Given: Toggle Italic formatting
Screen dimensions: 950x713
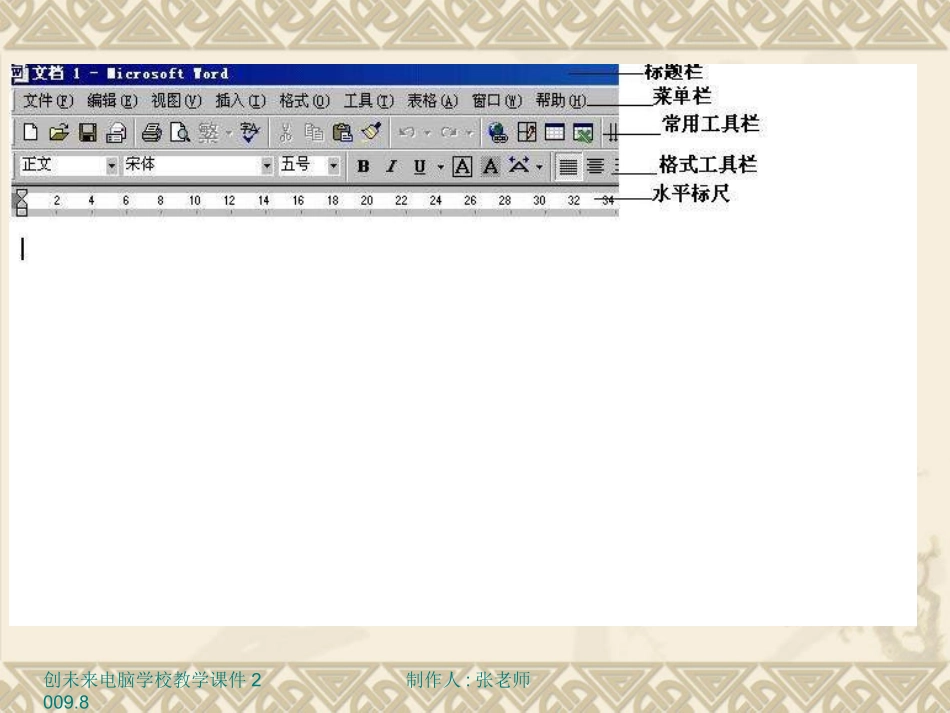Looking at the screenshot, I should pos(391,166).
